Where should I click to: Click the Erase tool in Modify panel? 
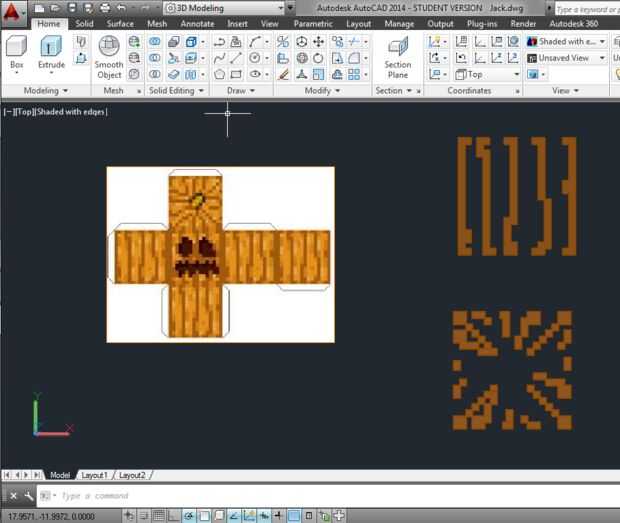click(x=283, y=74)
